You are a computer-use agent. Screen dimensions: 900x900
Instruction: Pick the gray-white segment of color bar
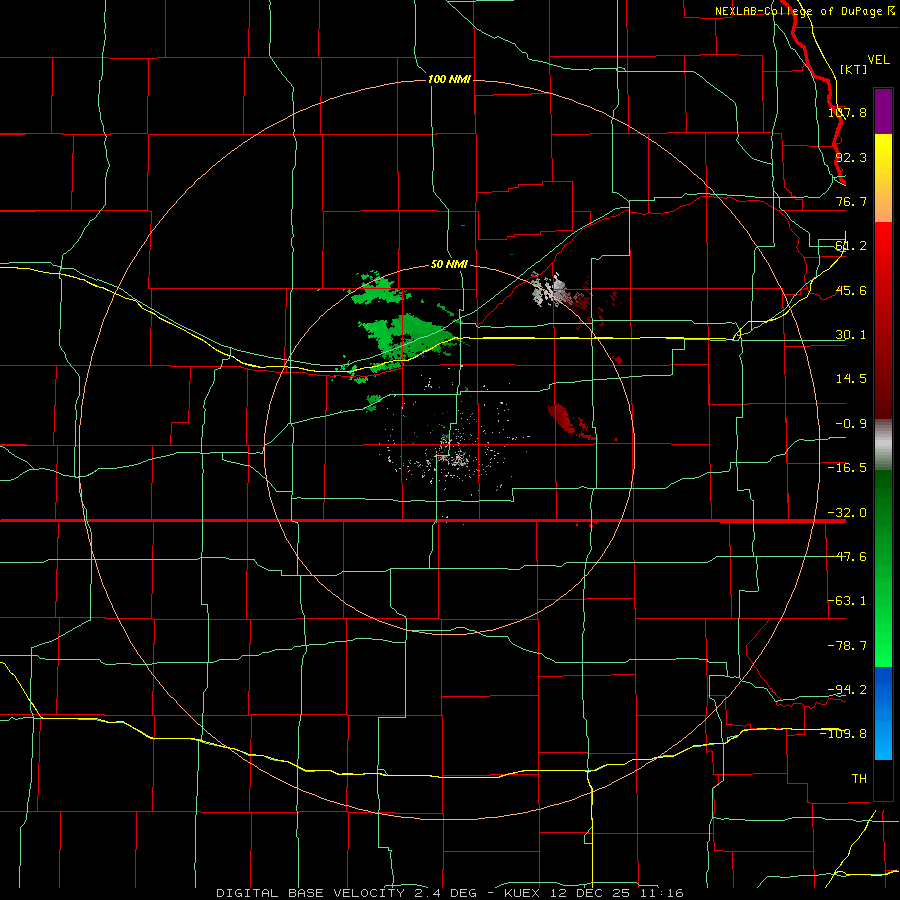tap(883, 444)
